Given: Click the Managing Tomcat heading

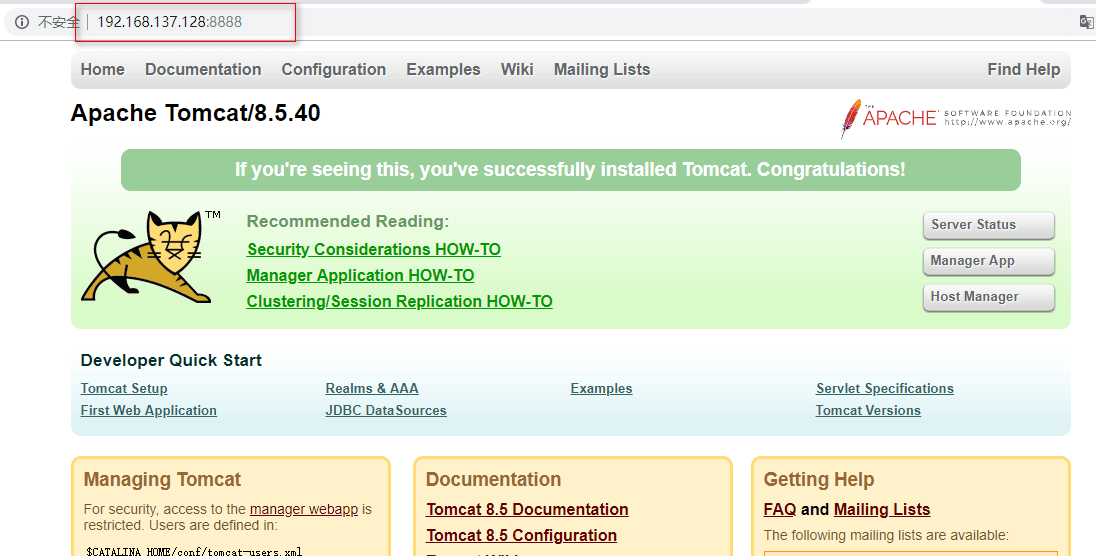Looking at the screenshot, I should 162,479.
